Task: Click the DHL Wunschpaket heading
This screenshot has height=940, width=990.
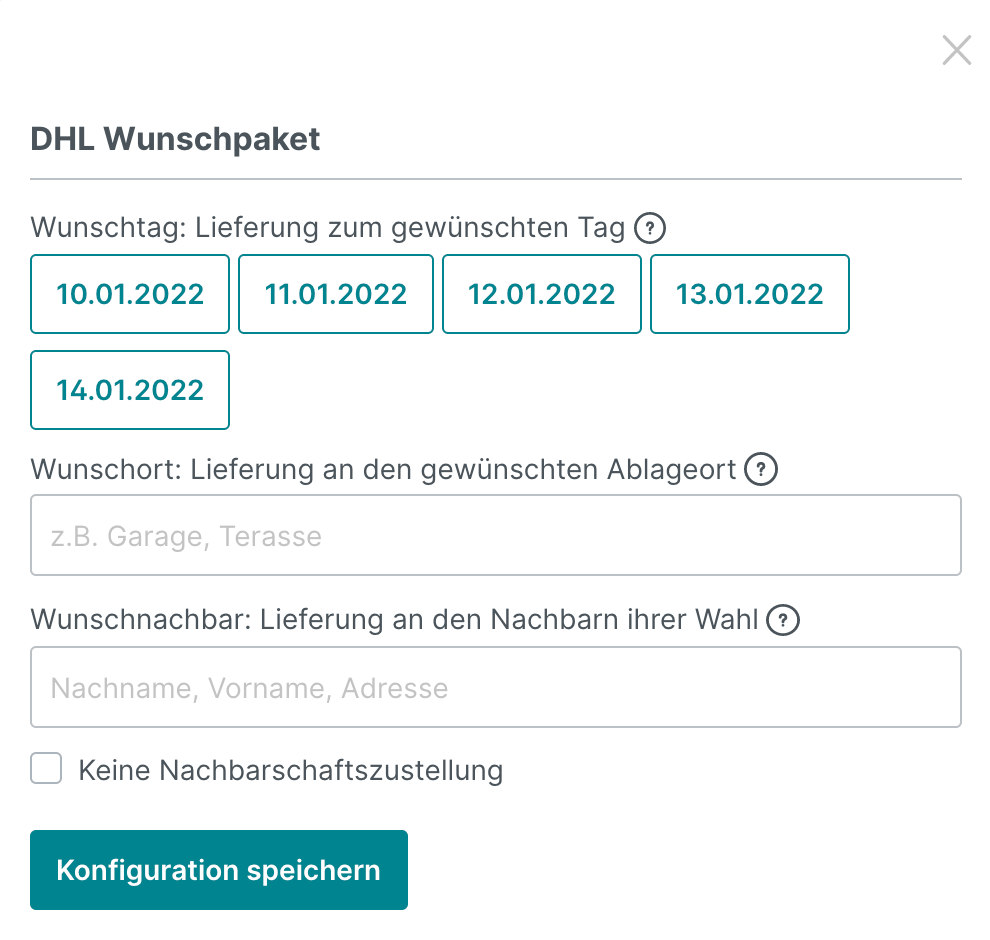Action: coord(176,138)
